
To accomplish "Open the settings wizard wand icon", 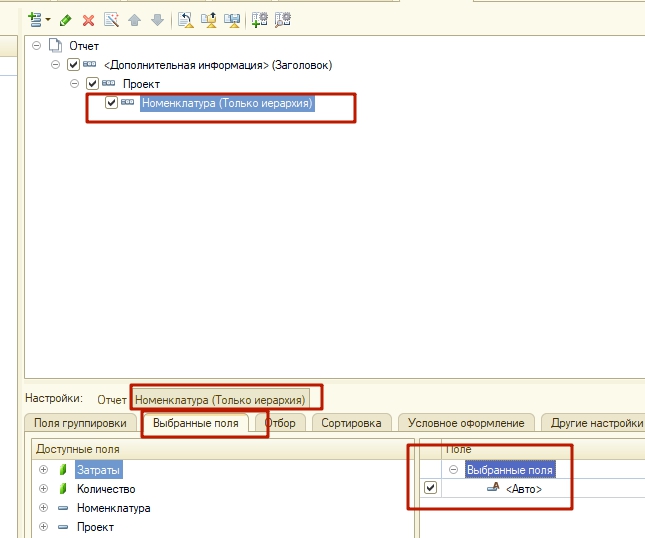I will tap(111, 19).
